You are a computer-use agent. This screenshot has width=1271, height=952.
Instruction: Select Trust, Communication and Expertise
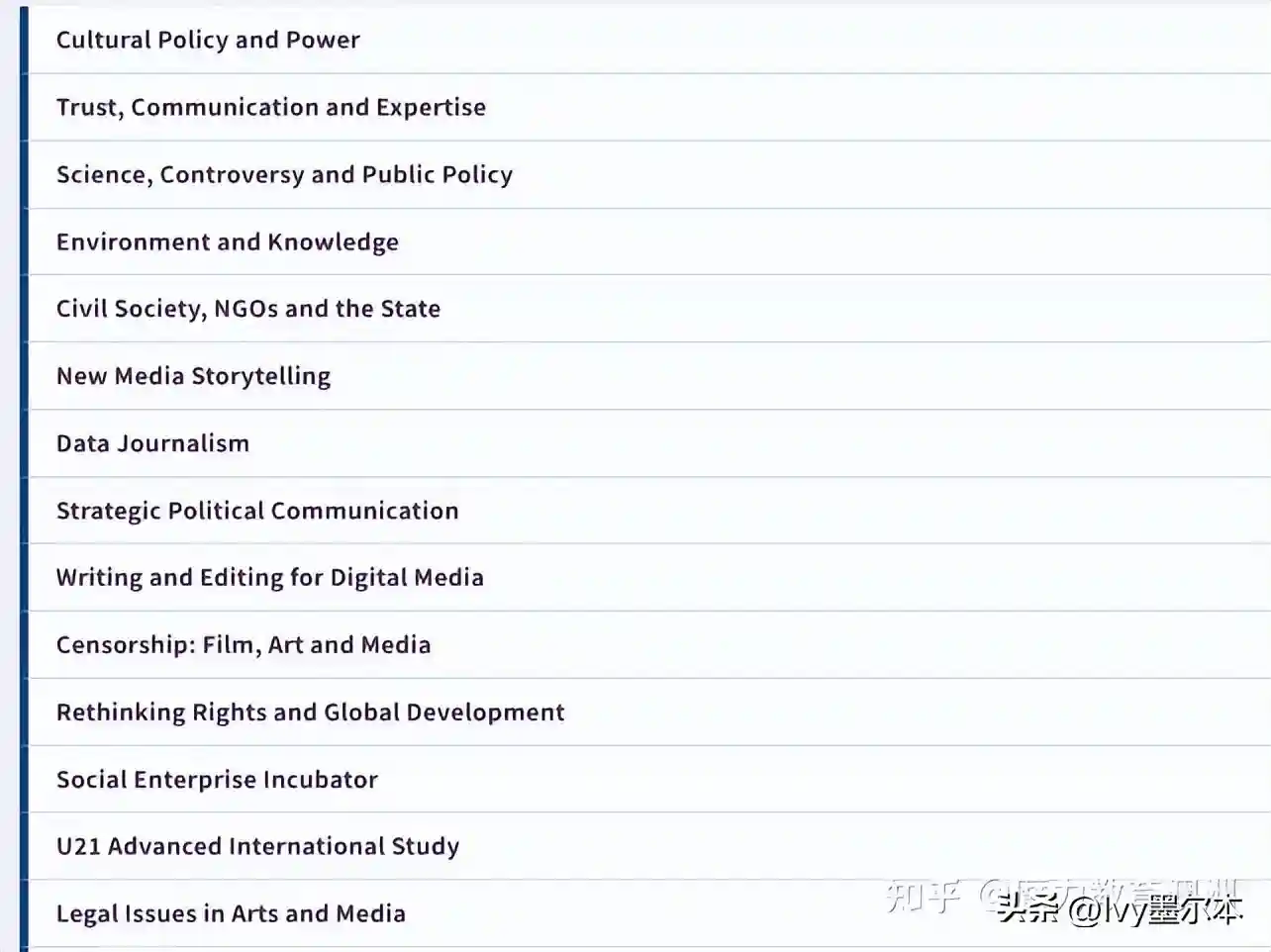270,107
